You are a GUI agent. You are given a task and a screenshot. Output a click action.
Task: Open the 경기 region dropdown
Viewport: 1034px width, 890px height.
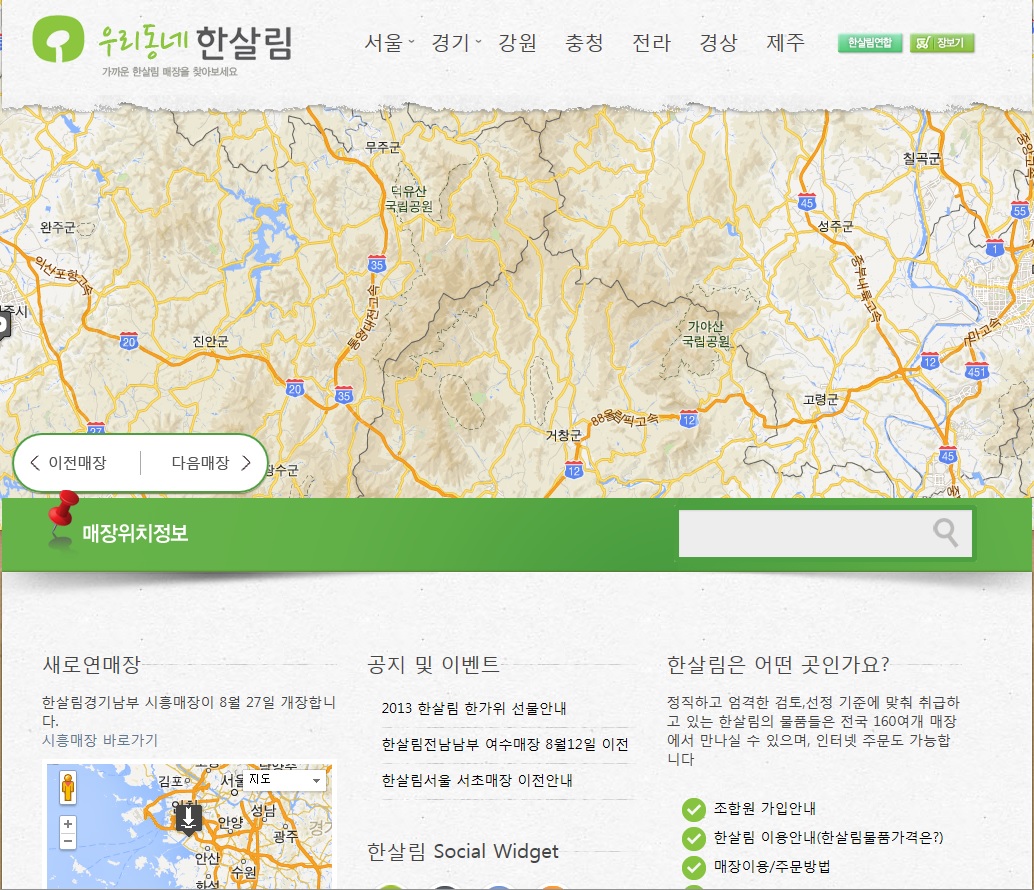pos(456,43)
